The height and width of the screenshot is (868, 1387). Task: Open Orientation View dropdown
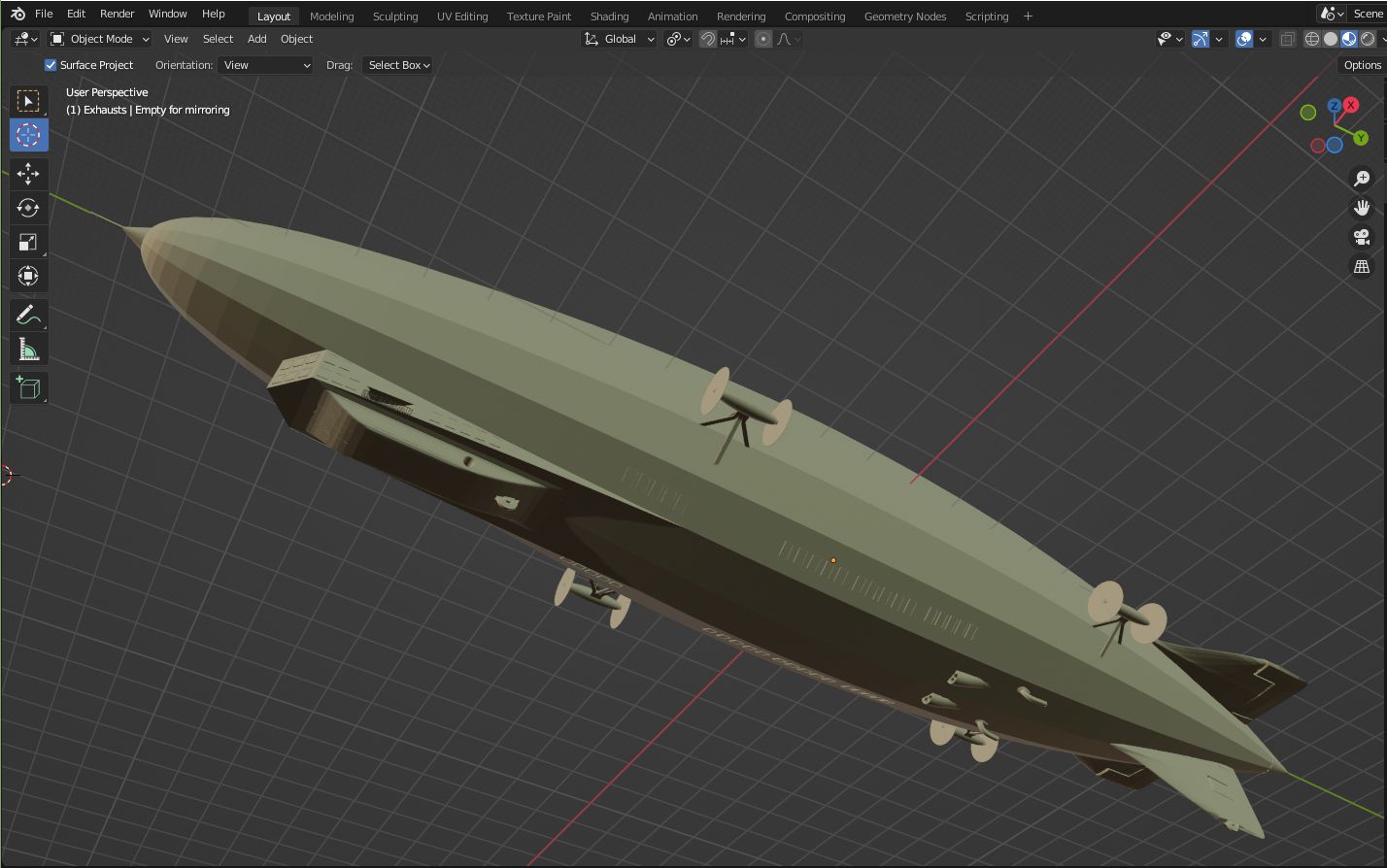265,65
